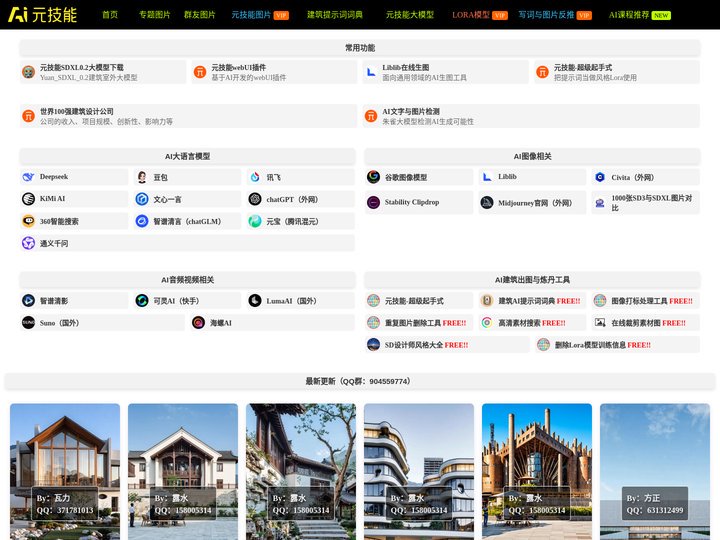
Task: Click the KiMi AI logo icon
Action: (x=28, y=199)
